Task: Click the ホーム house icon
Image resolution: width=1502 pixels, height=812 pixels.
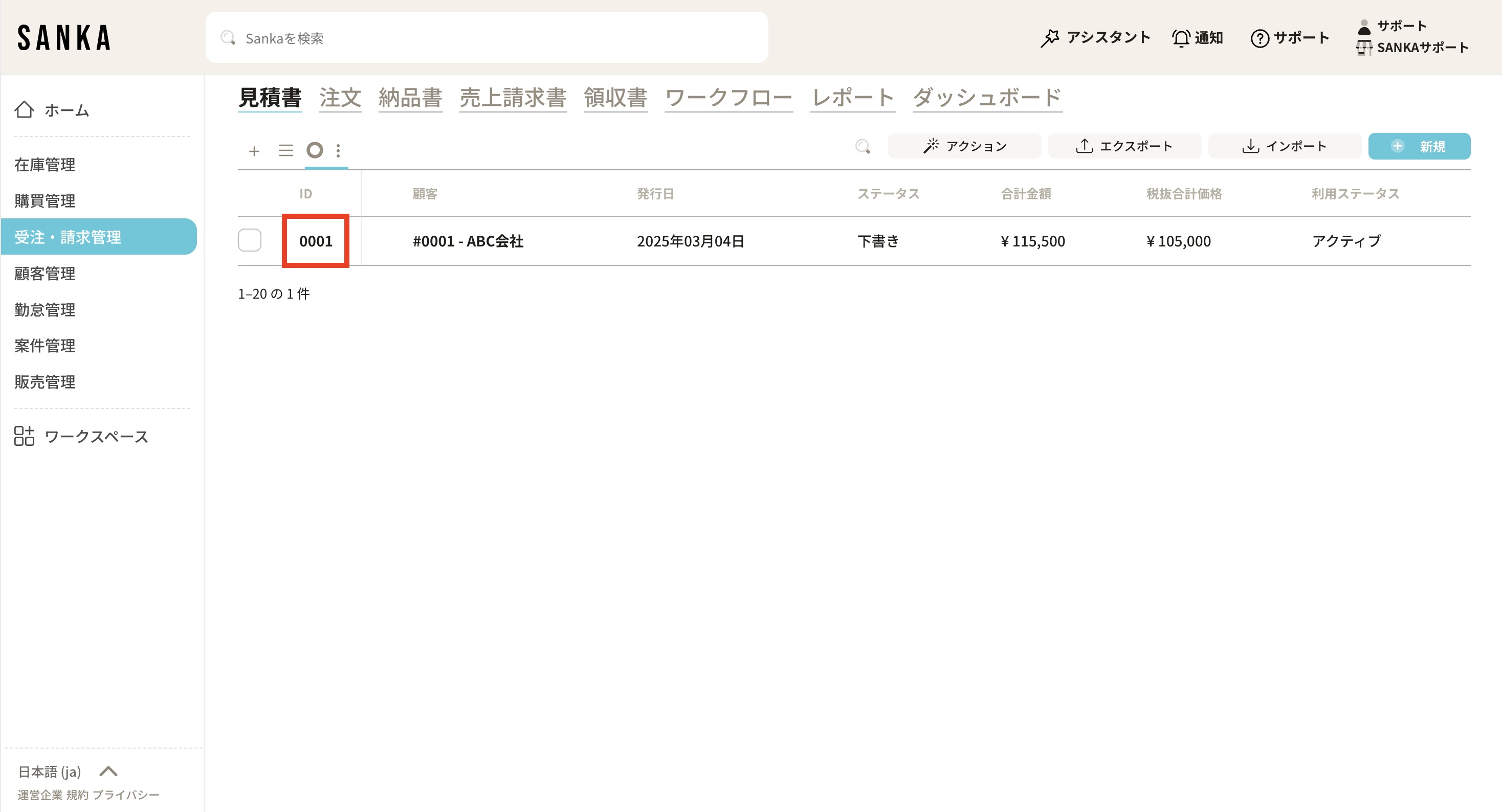Action: 25,109
